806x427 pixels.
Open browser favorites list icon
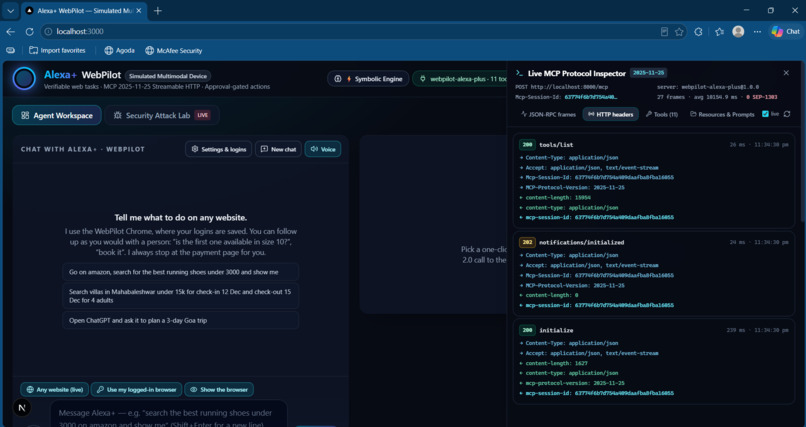pyautogui.click(x=719, y=32)
